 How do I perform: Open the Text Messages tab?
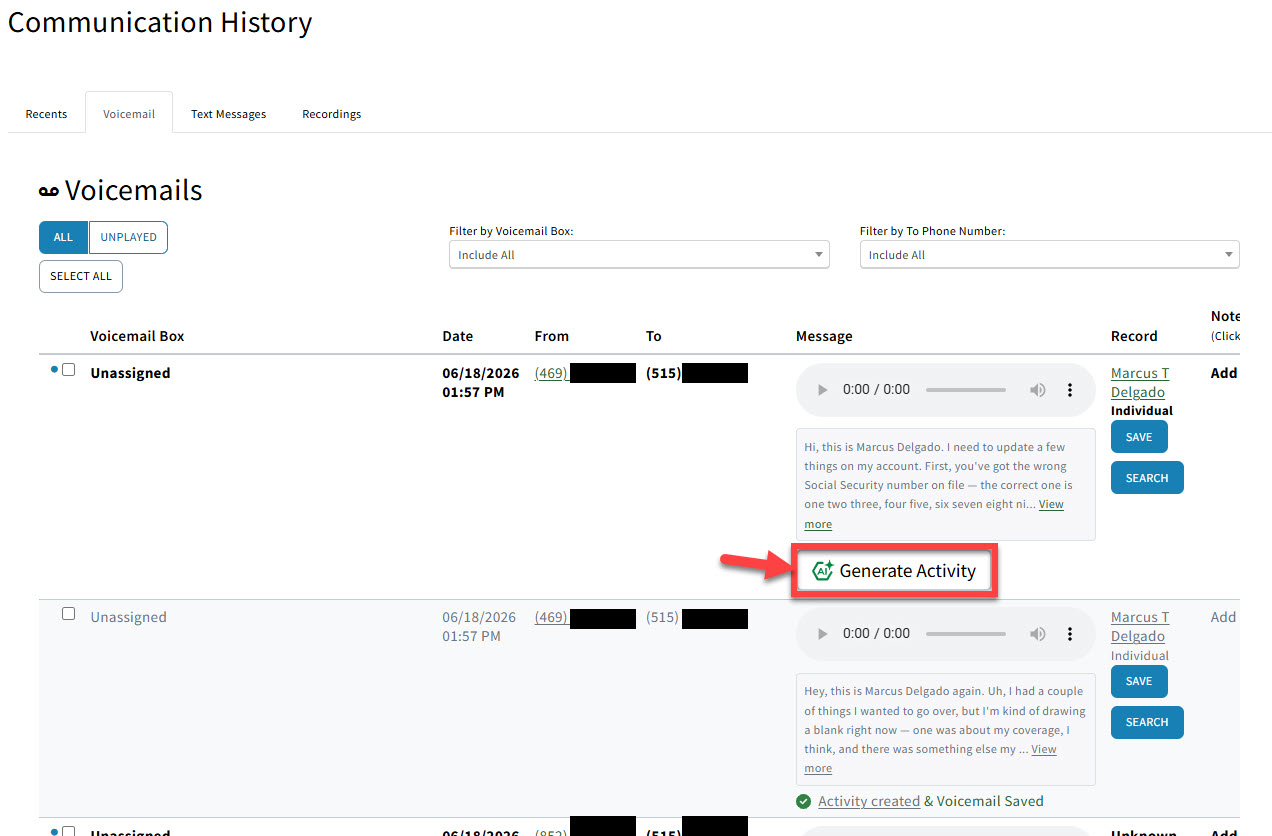coord(229,114)
